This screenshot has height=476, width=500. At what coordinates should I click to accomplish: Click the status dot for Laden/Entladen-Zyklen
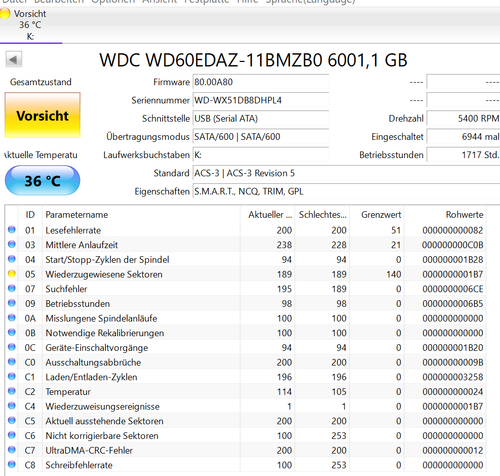(x=12, y=376)
